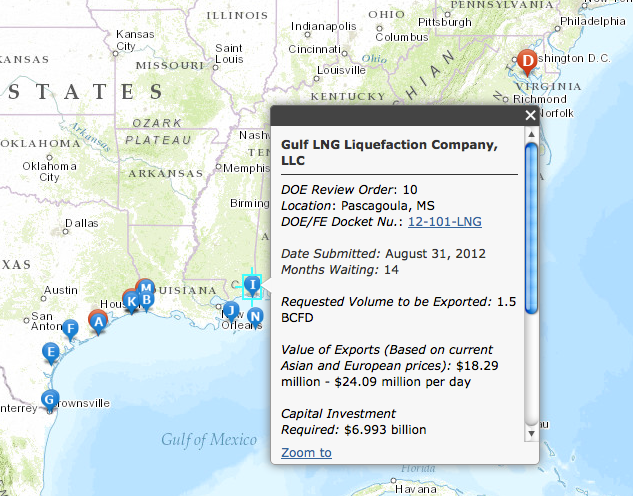This screenshot has height=496, width=633.
Task: Click the Gulf LNG Liquefaction Company title
Action: coord(389,152)
